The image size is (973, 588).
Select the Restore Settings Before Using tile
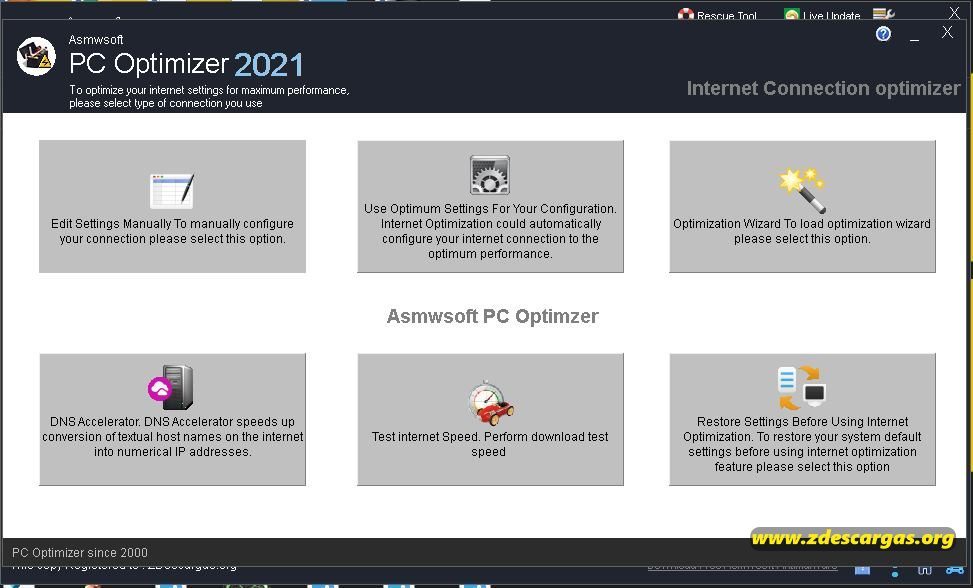point(802,419)
